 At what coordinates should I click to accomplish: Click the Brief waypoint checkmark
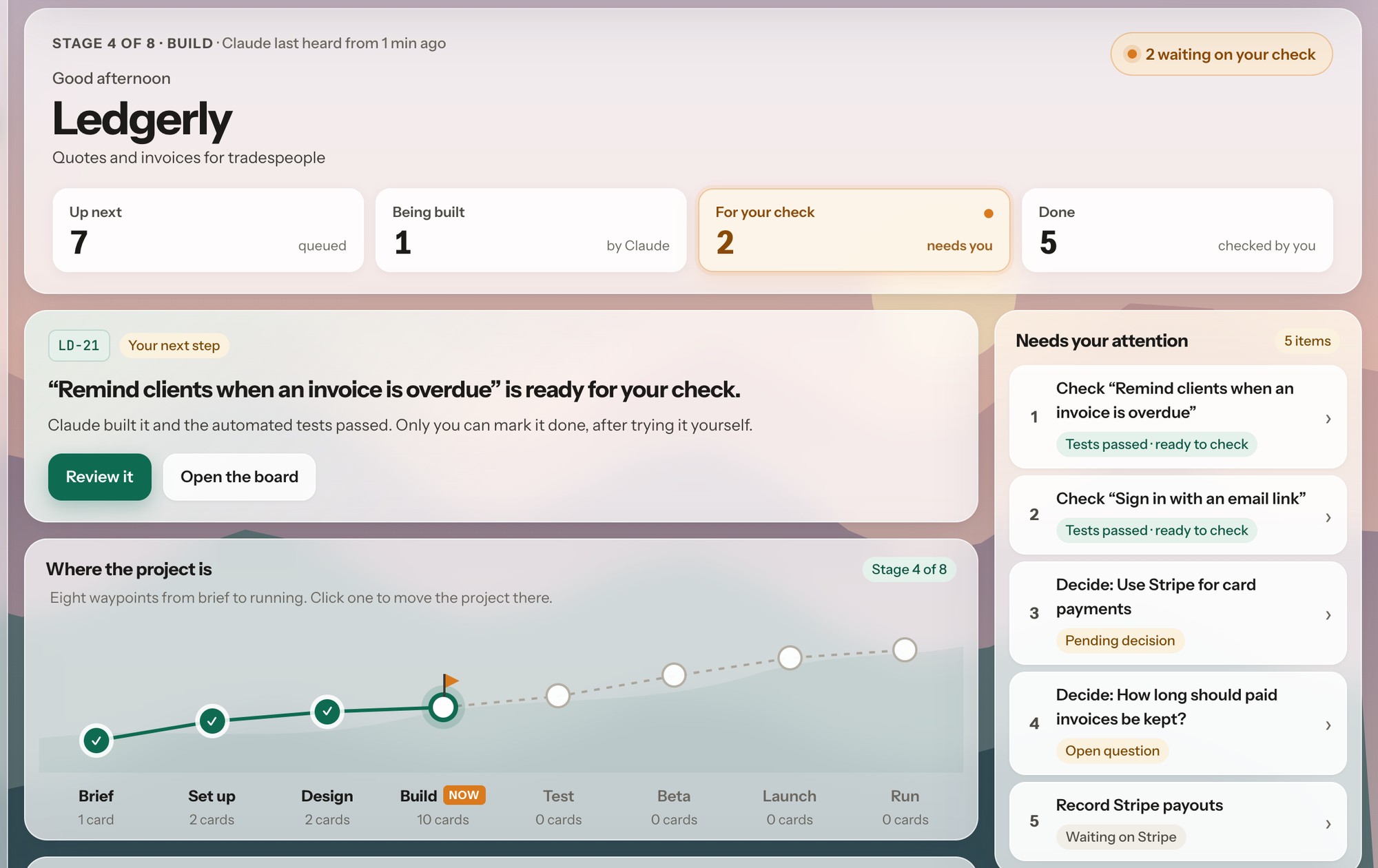coord(96,741)
